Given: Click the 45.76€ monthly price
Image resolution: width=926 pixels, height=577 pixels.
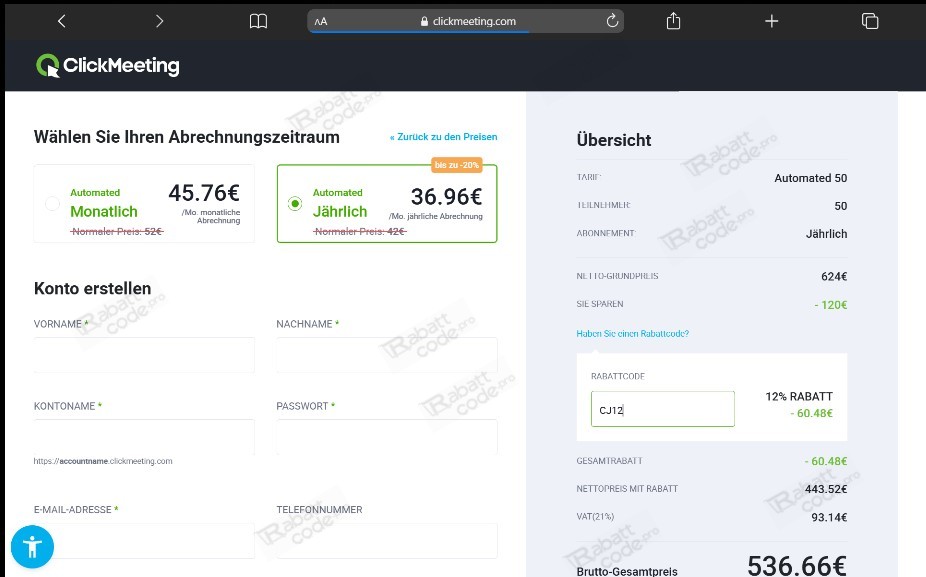Looking at the screenshot, I should coord(204,193).
